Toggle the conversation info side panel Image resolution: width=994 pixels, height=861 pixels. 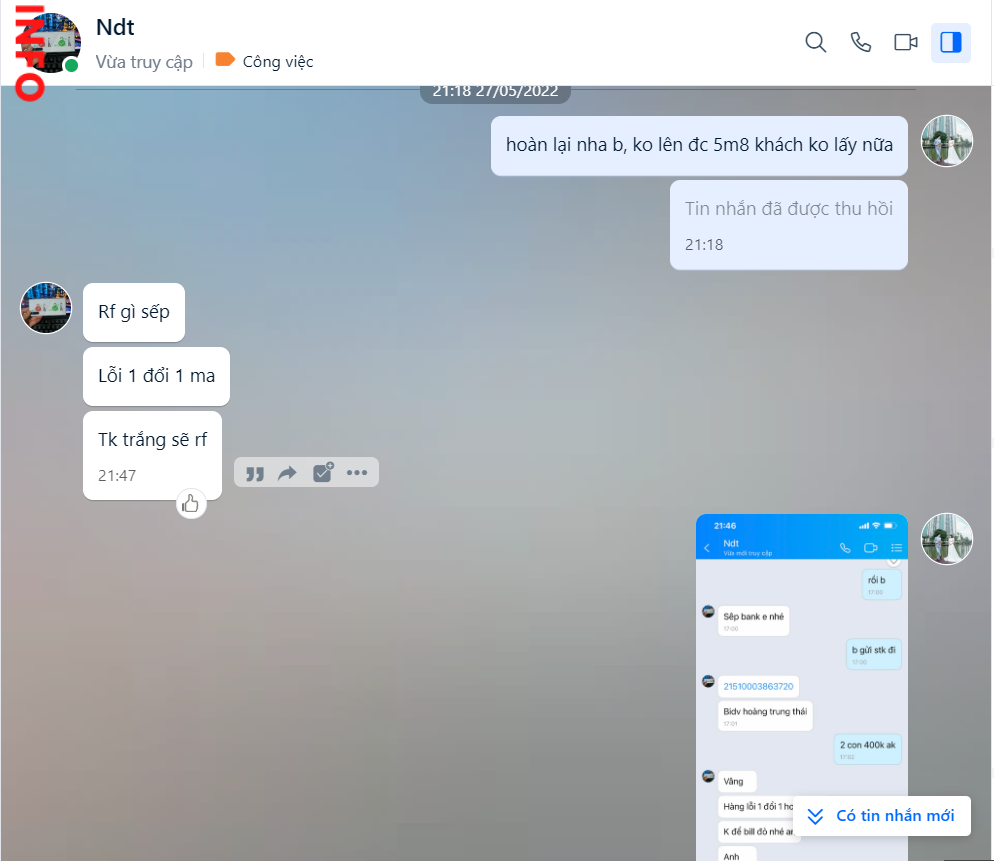coord(951,42)
